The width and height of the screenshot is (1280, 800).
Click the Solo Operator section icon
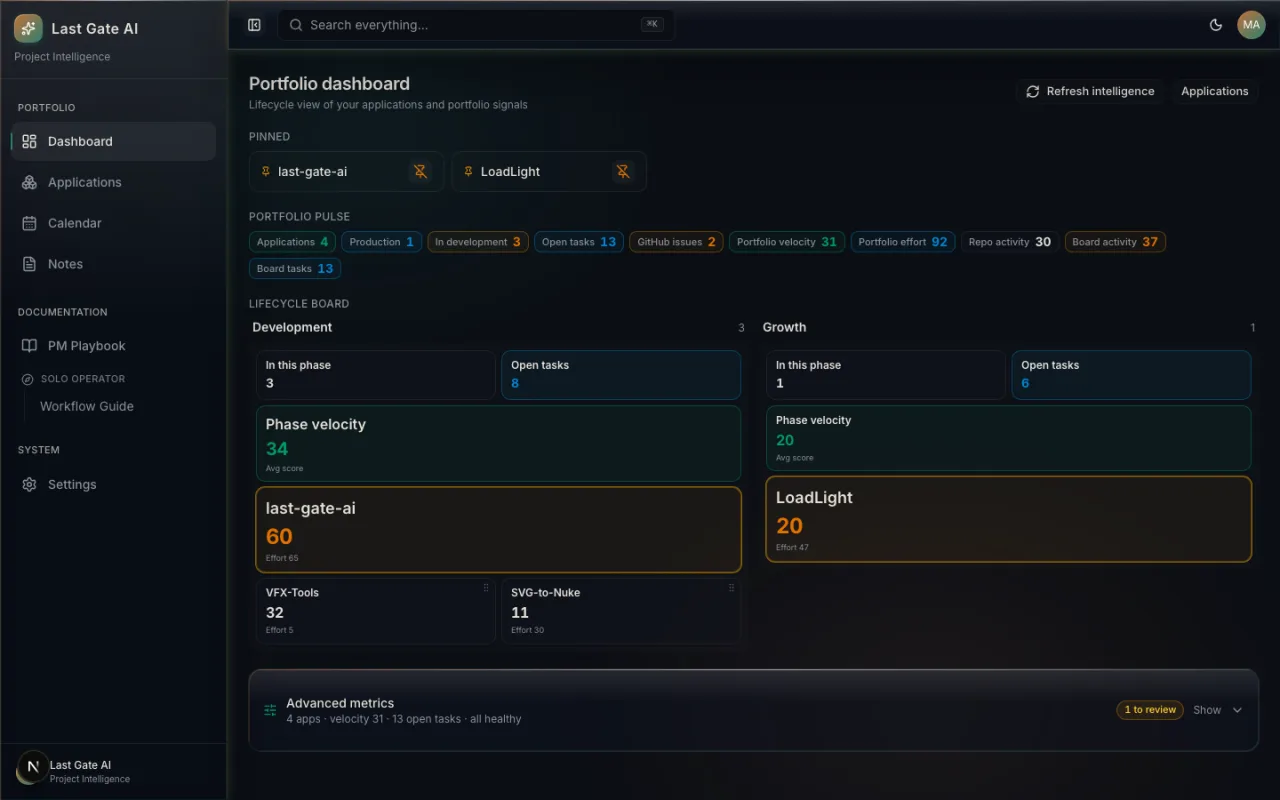(28, 379)
